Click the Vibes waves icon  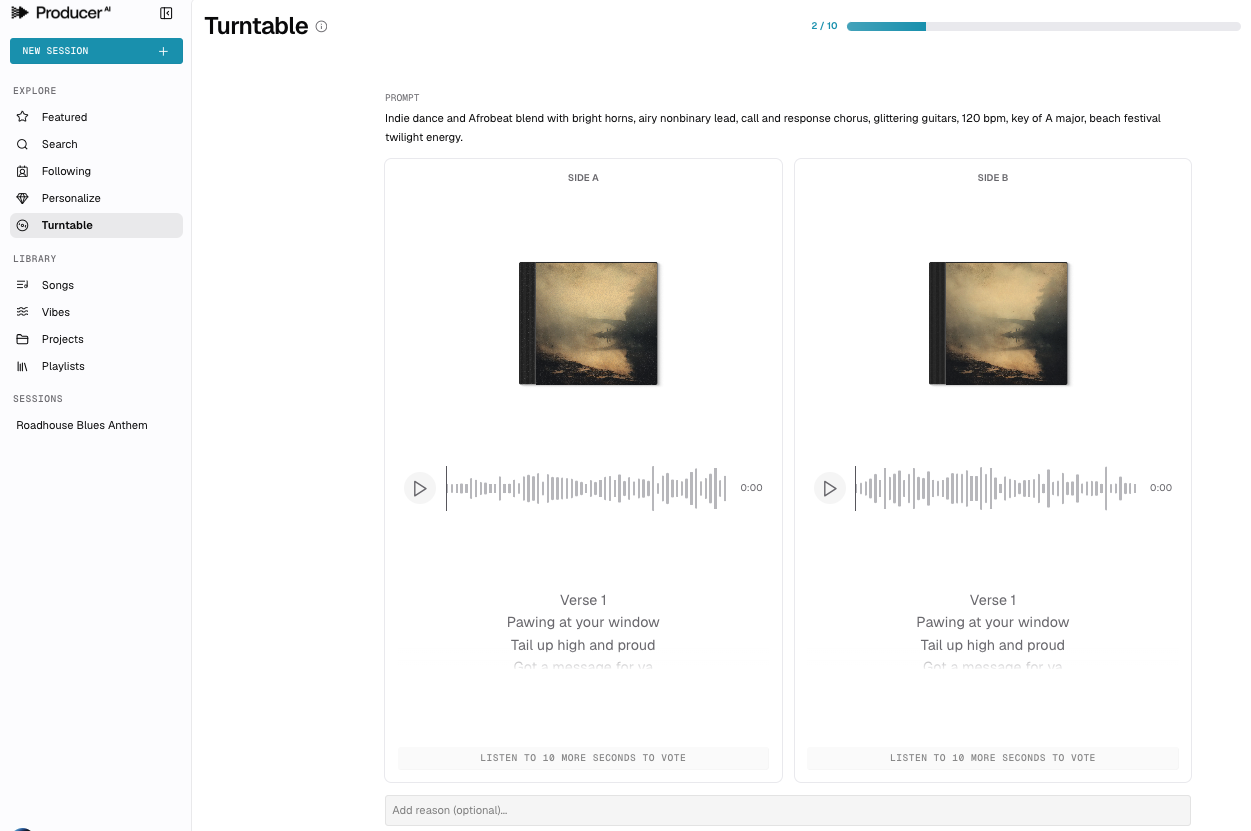click(x=23, y=312)
